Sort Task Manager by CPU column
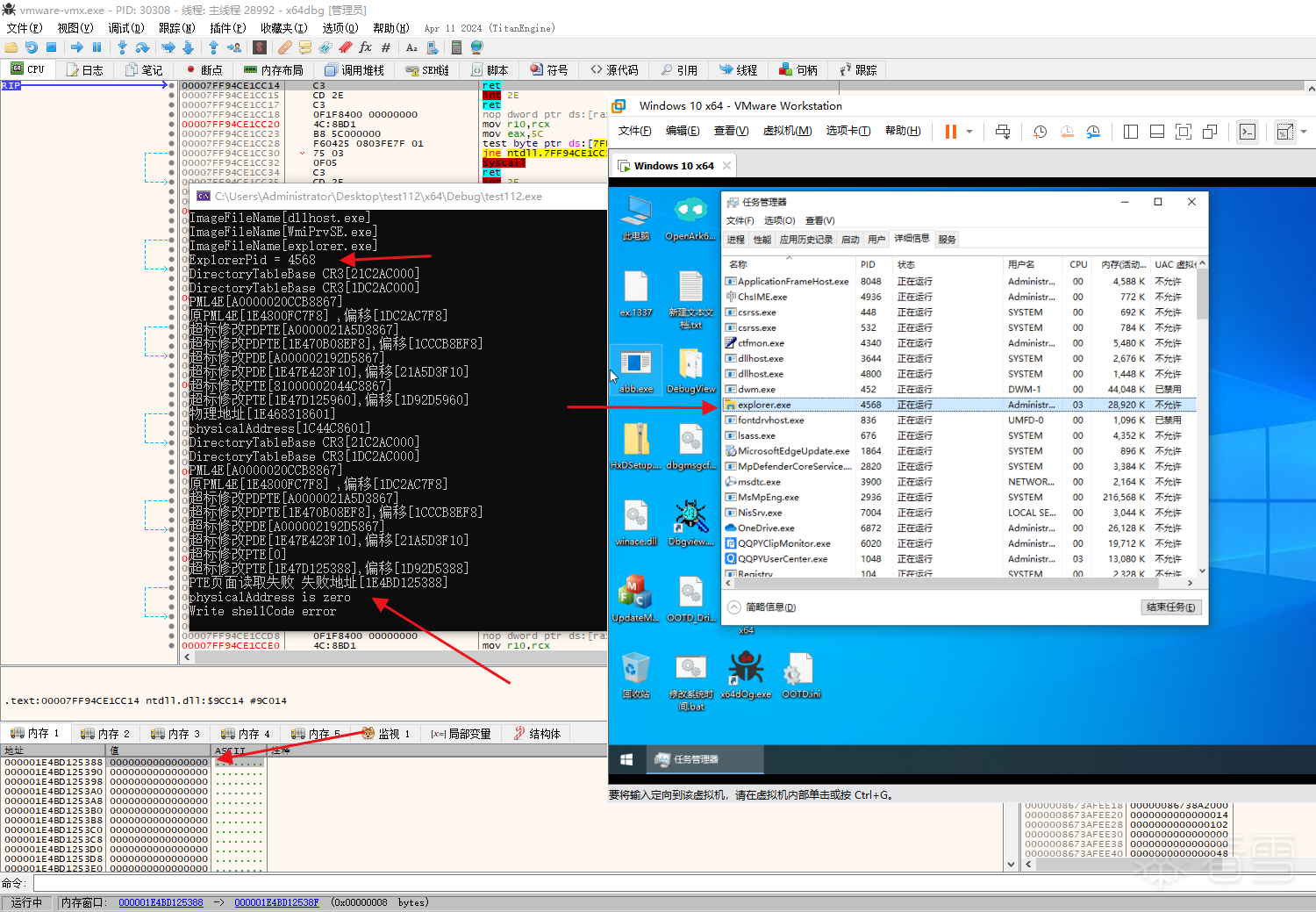 pyautogui.click(x=1078, y=264)
